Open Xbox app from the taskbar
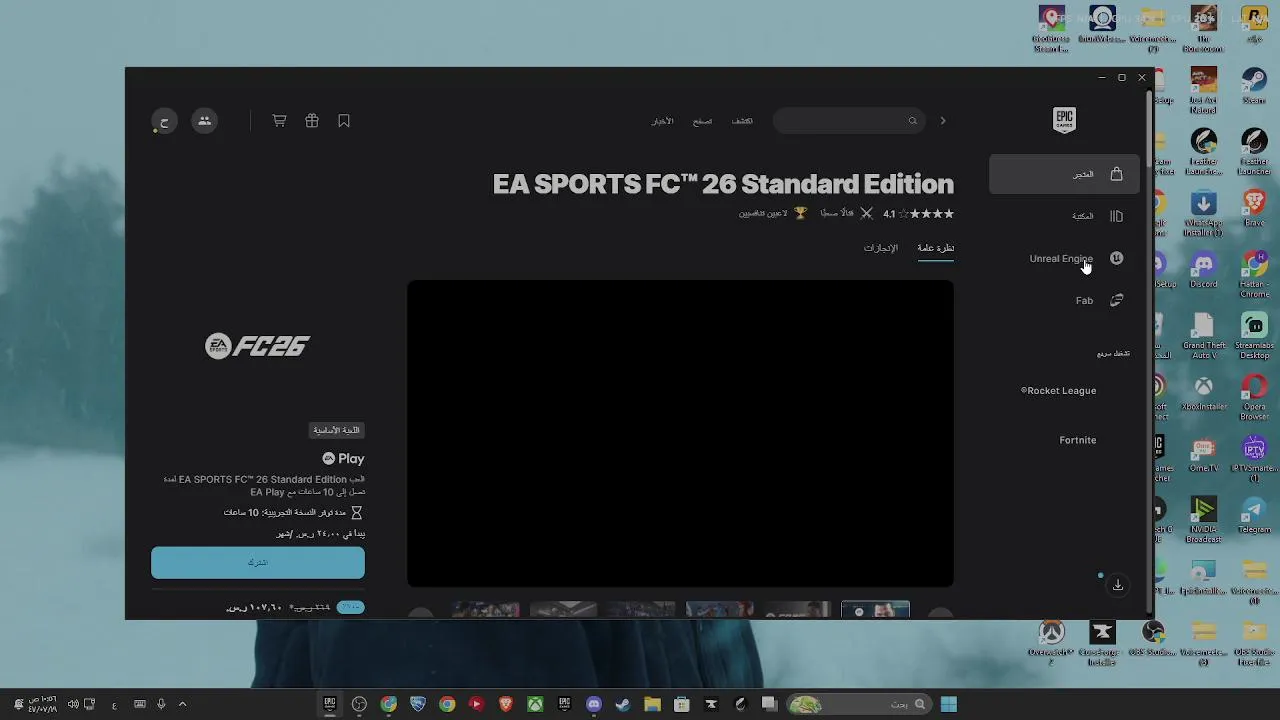This screenshot has height=720, width=1280. tap(535, 704)
